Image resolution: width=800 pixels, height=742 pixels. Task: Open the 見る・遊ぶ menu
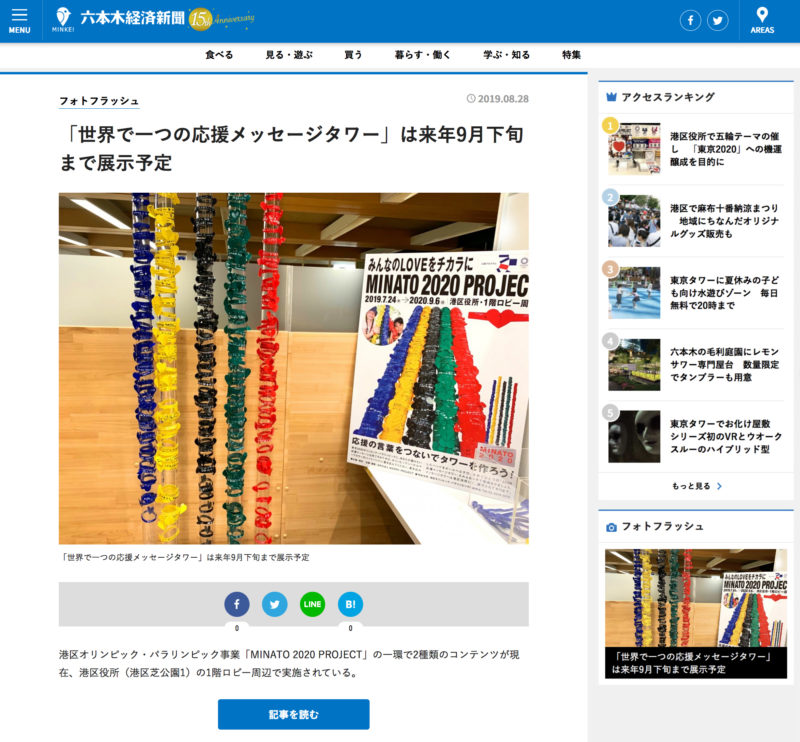pyautogui.click(x=289, y=55)
